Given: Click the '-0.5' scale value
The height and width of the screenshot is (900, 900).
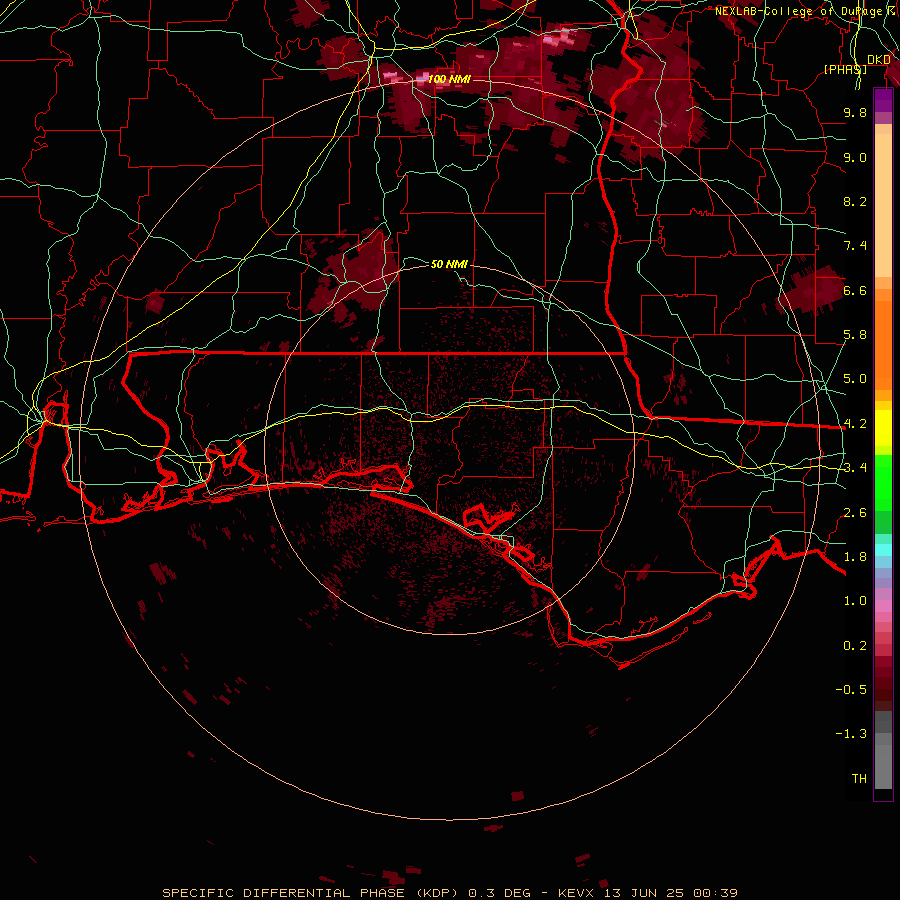Looking at the screenshot, I should pos(851,690).
